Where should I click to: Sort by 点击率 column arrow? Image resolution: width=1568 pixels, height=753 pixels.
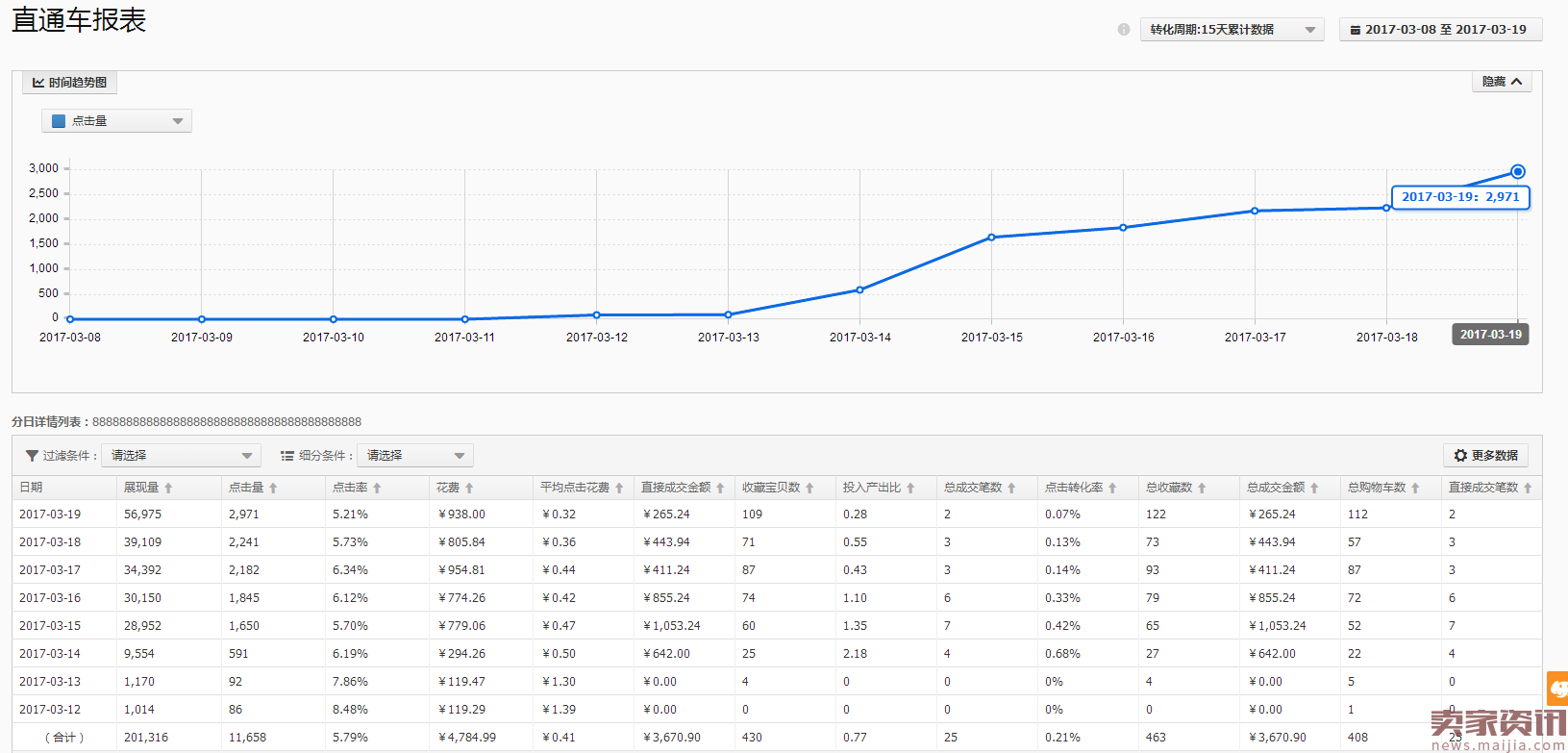[x=377, y=489]
